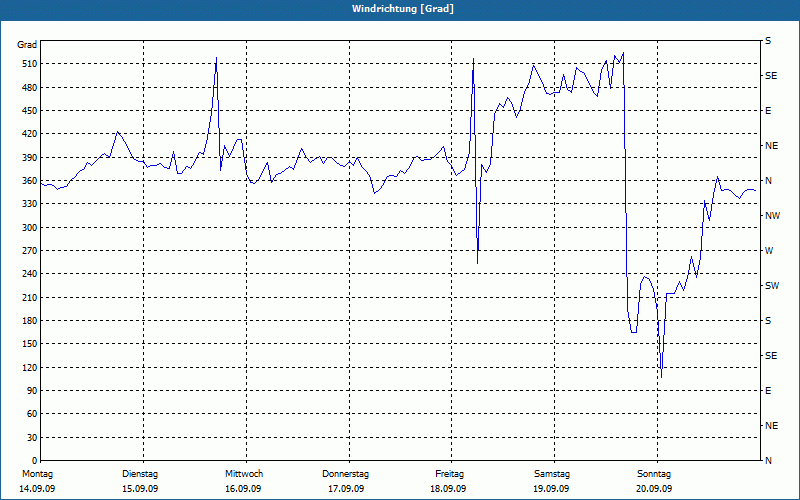Select the date "19.09.09"
The image size is (800, 500).
point(551,489)
